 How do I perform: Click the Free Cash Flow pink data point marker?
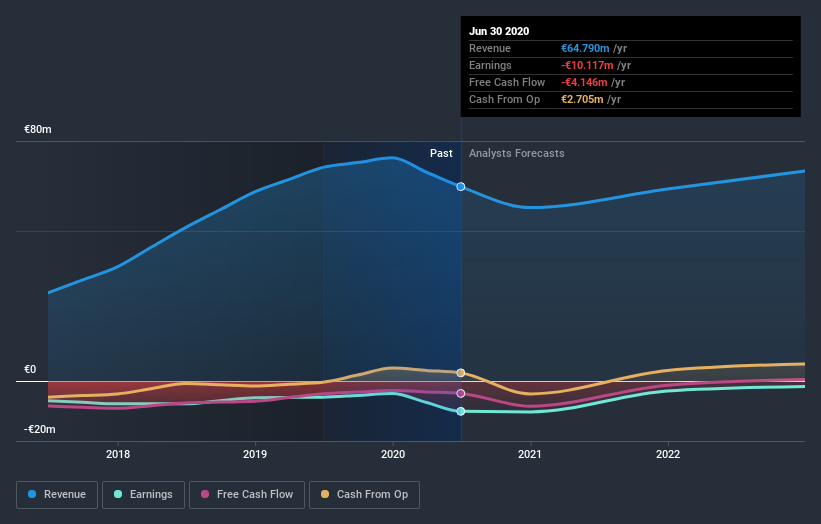point(461,393)
